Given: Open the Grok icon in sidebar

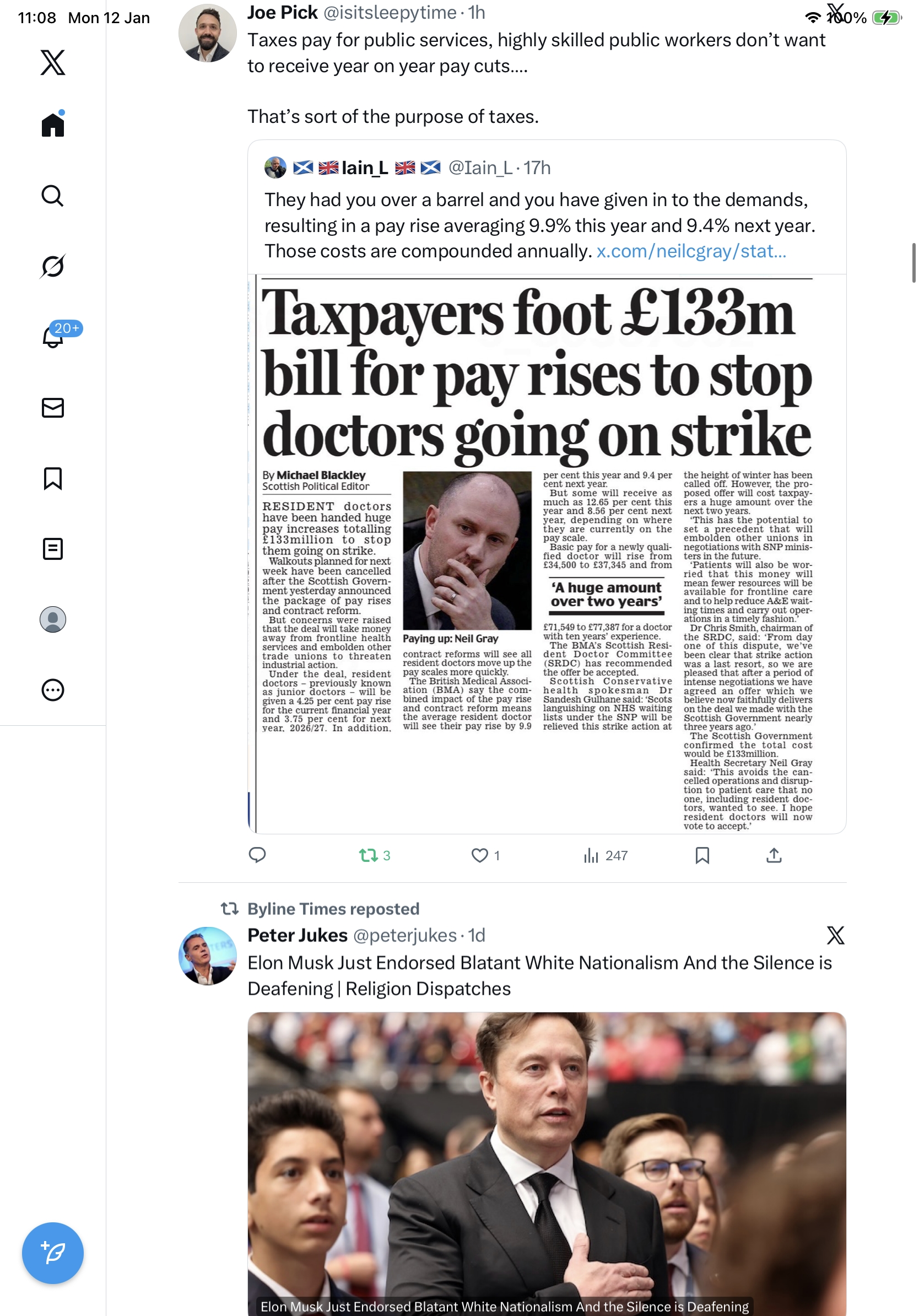Looking at the screenshot, I should (x=53, y=266).
